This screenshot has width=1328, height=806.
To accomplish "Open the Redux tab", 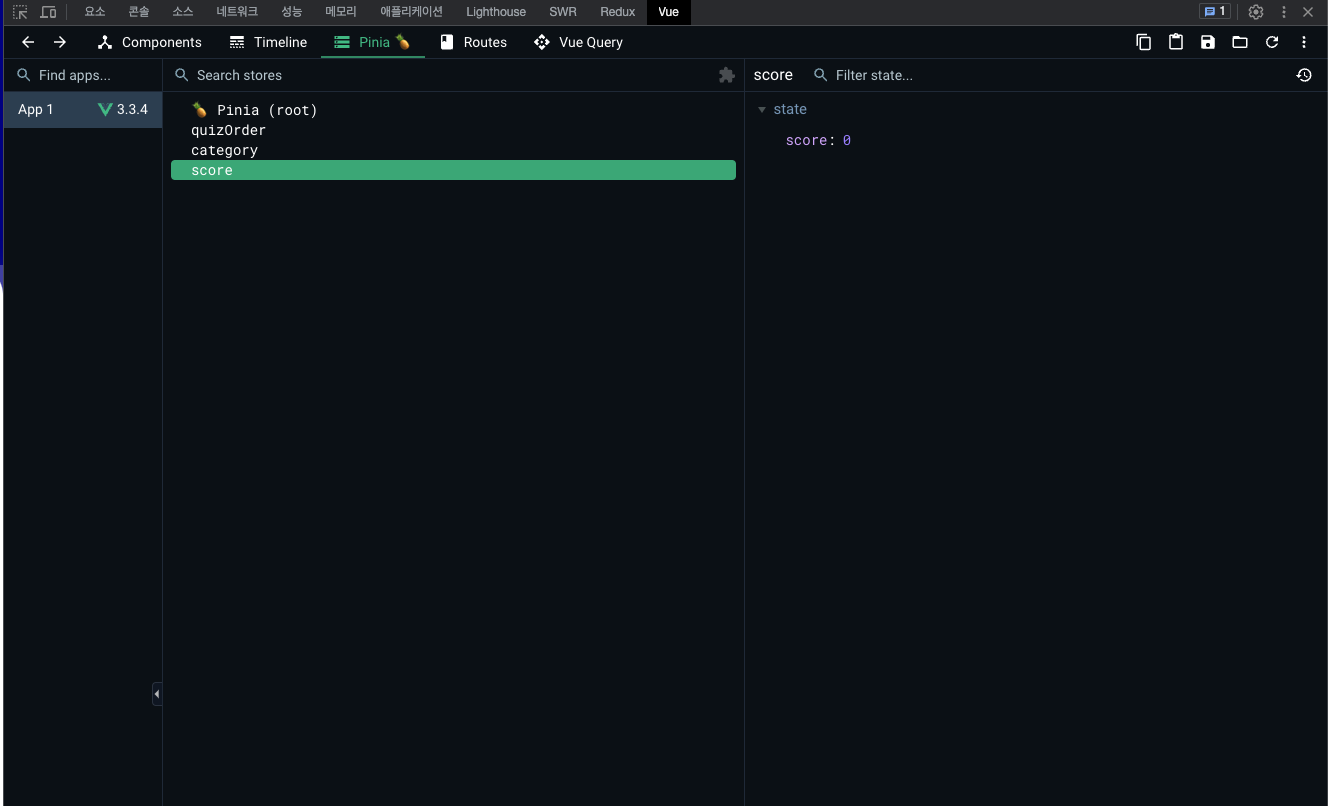I will coord(618,12).
